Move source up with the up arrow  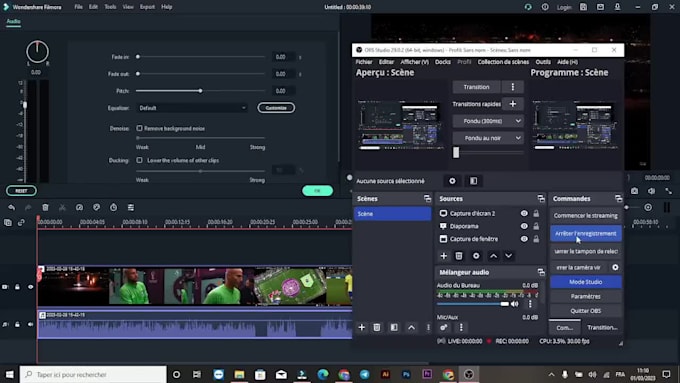(x=493, y=256)
